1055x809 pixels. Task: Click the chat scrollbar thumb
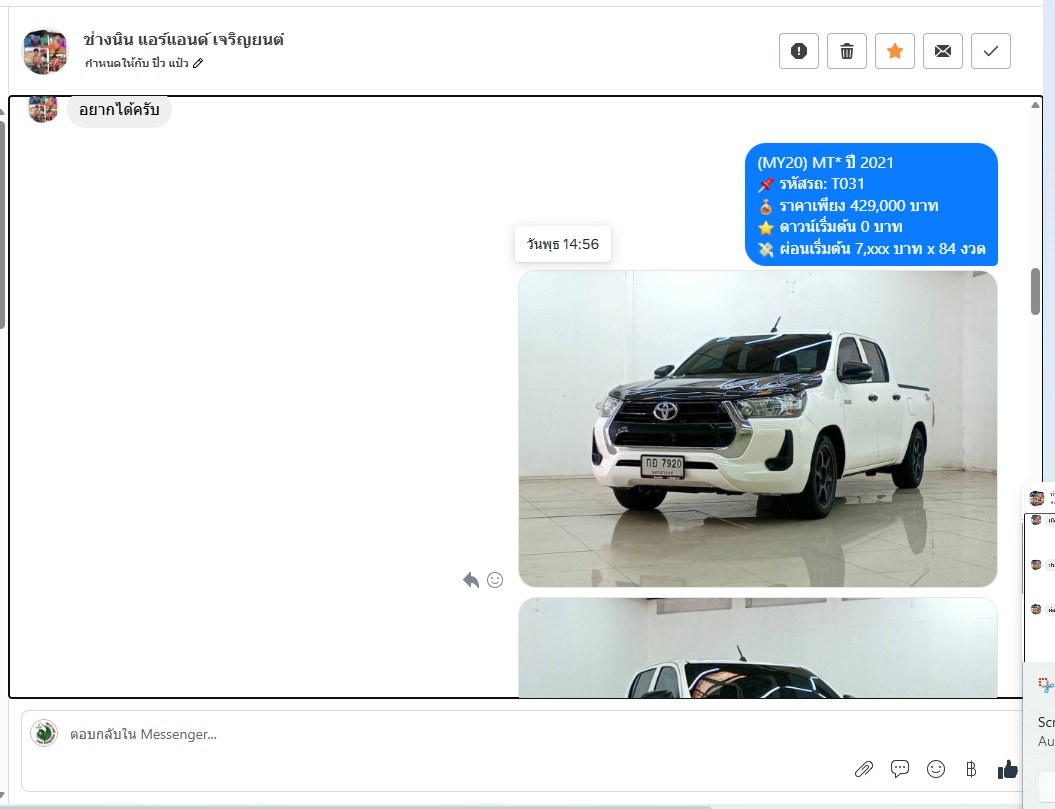point(1035,291)
